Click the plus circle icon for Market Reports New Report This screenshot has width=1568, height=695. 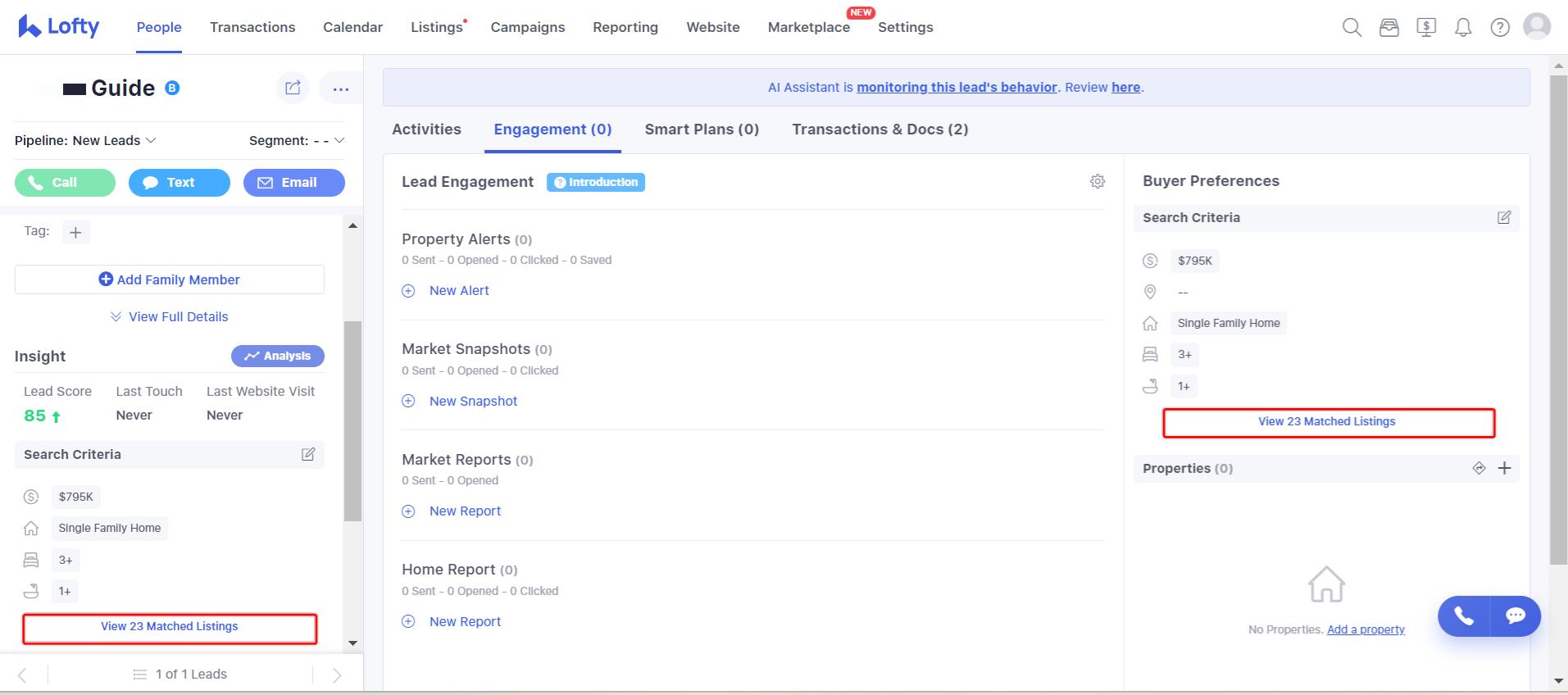click(408, 511)
